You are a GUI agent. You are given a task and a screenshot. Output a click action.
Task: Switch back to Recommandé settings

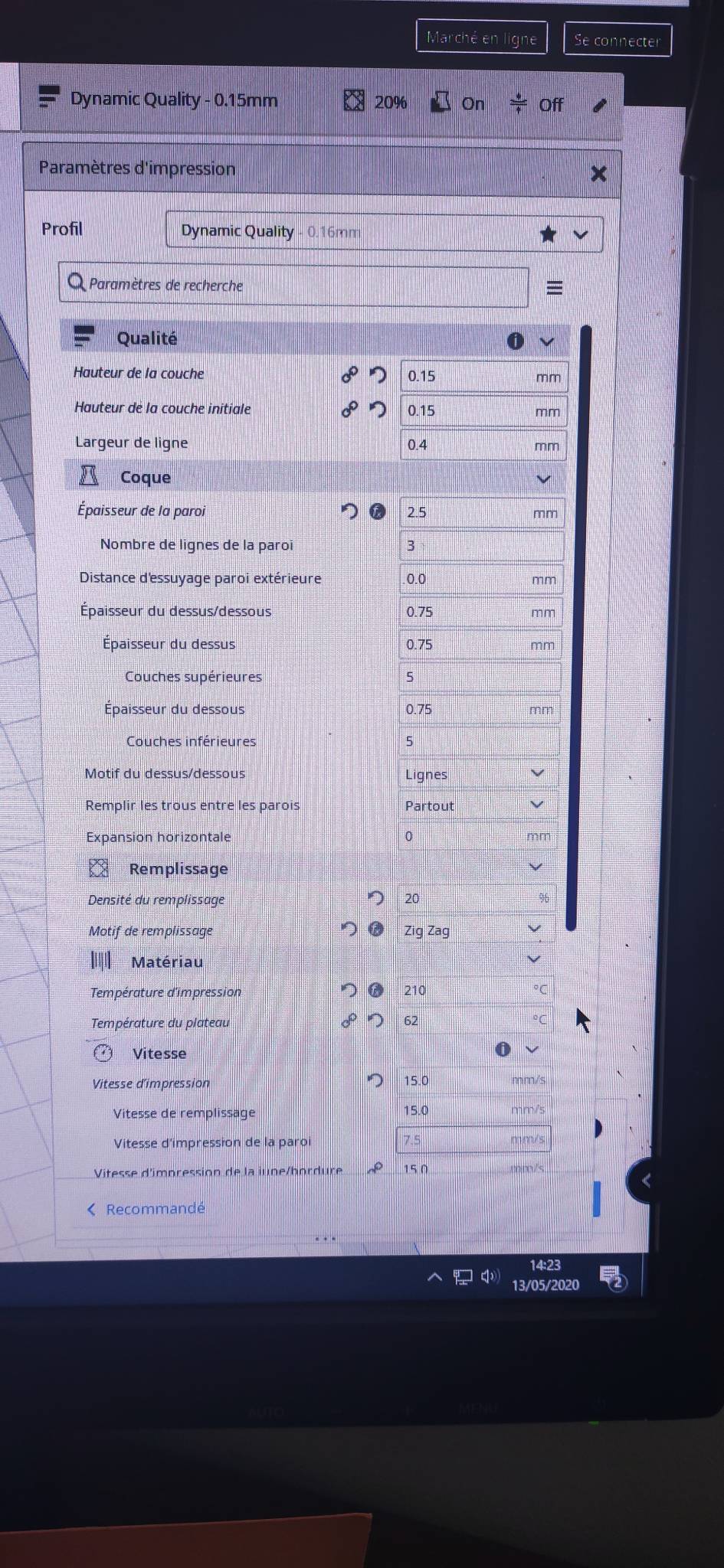pos(146,1208)
